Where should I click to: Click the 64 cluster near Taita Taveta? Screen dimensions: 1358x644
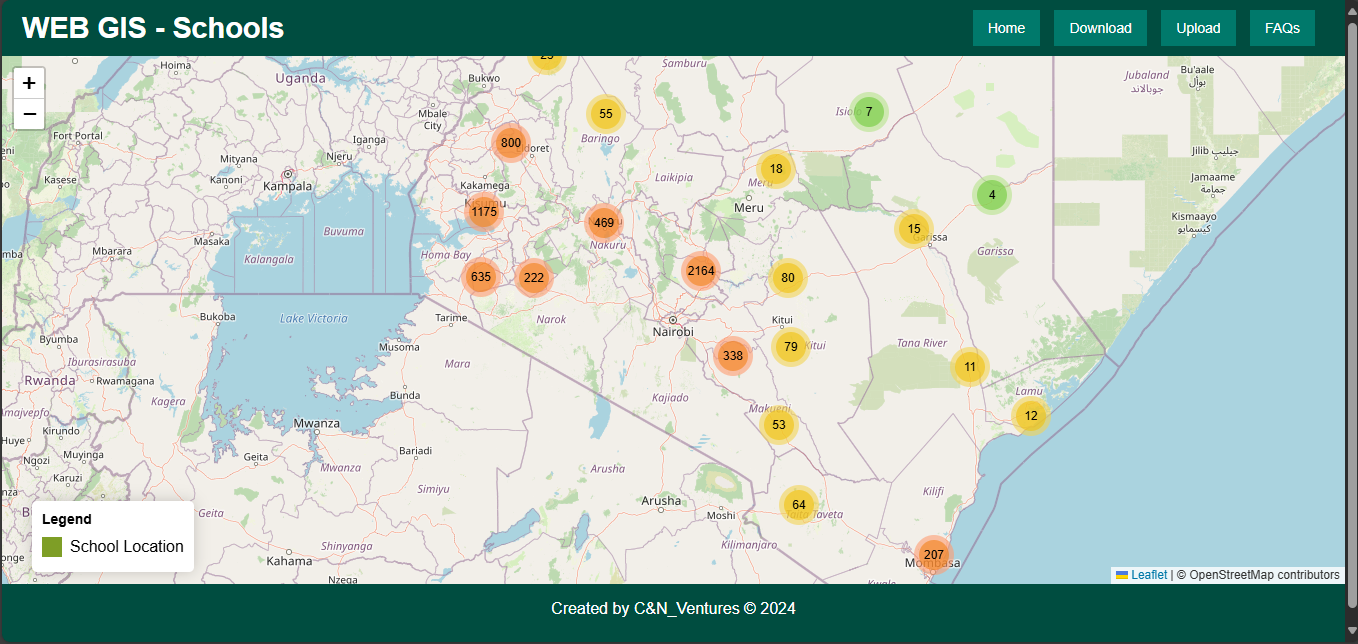click(799, 505)
